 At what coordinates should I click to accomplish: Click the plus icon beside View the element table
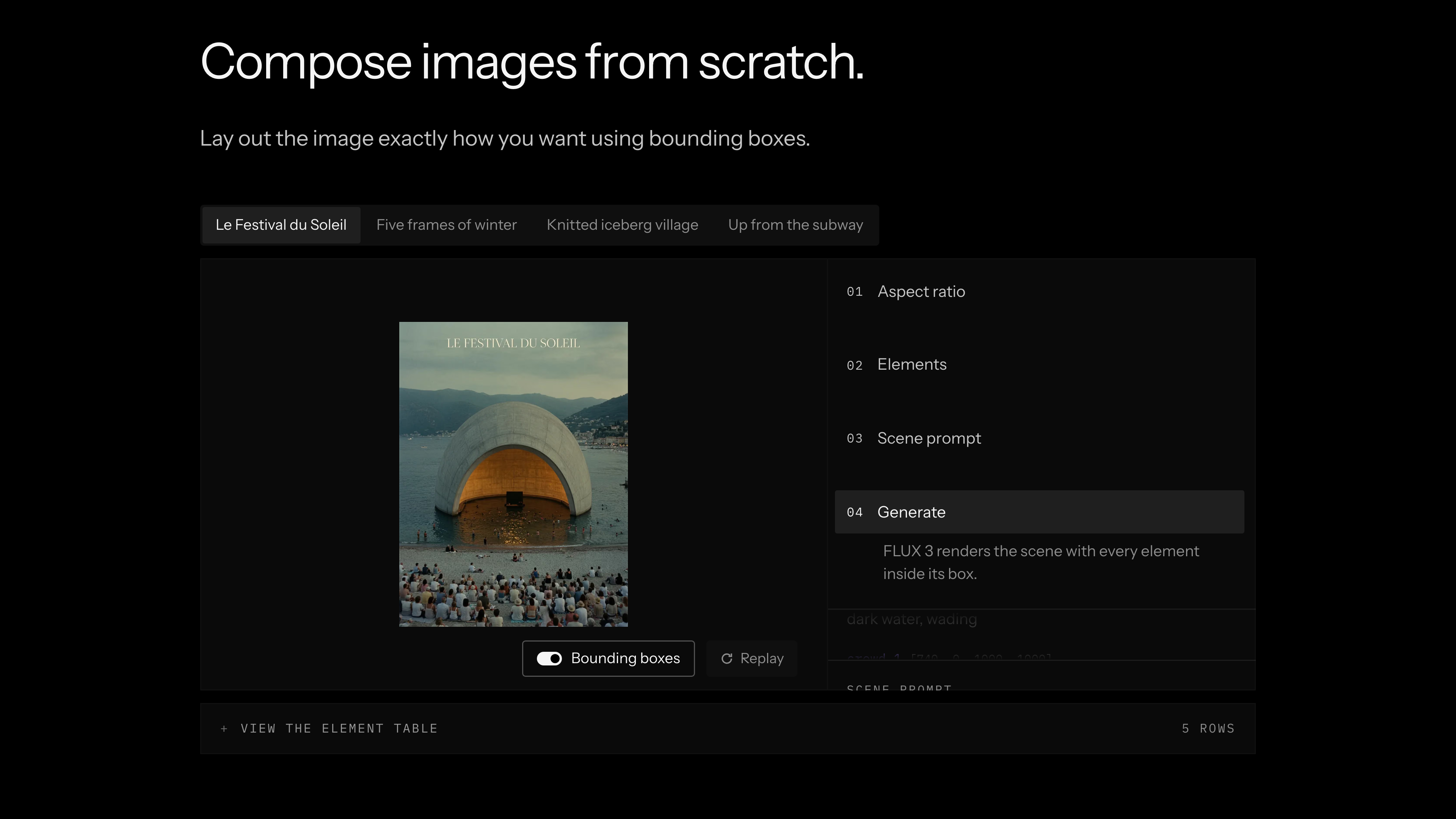[224, 728]
